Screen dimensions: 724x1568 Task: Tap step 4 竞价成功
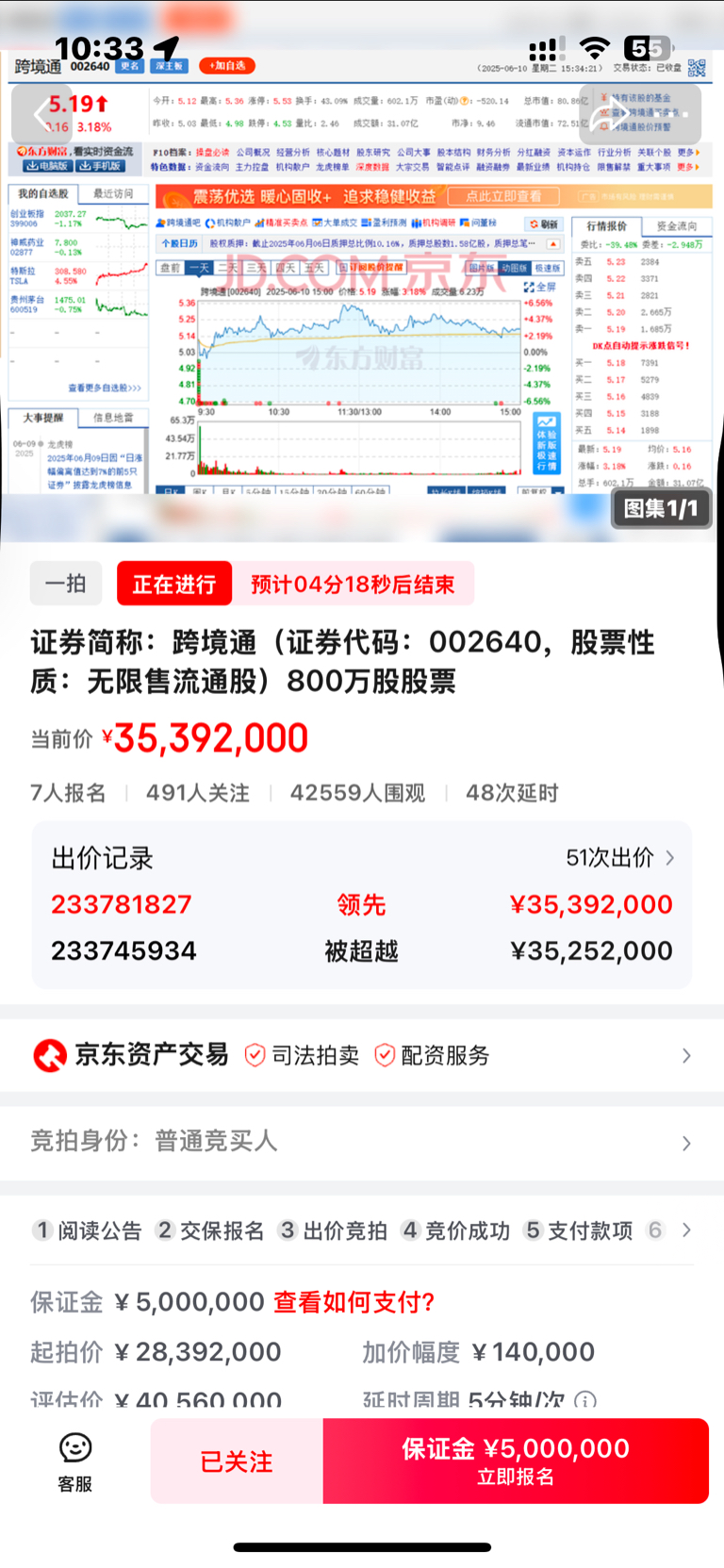pos(455,1230)
